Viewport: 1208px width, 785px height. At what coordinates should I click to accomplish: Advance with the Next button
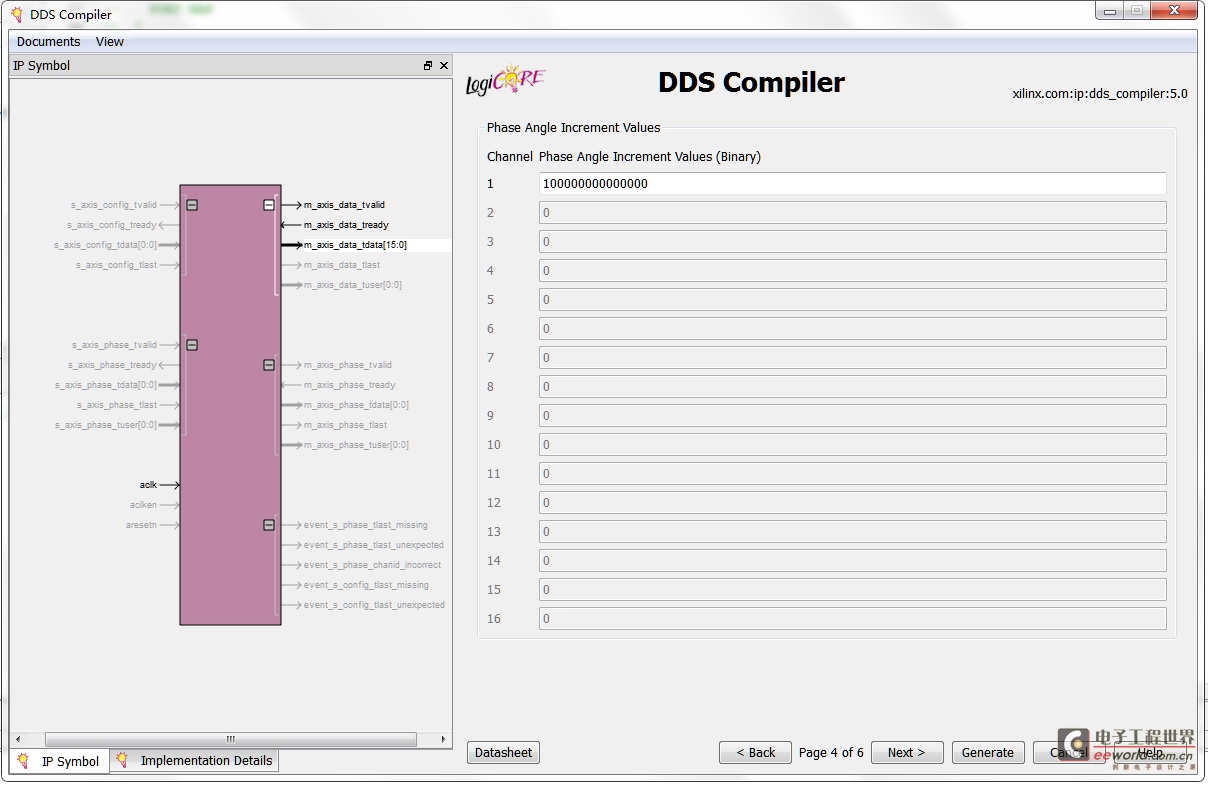(907, 753)
